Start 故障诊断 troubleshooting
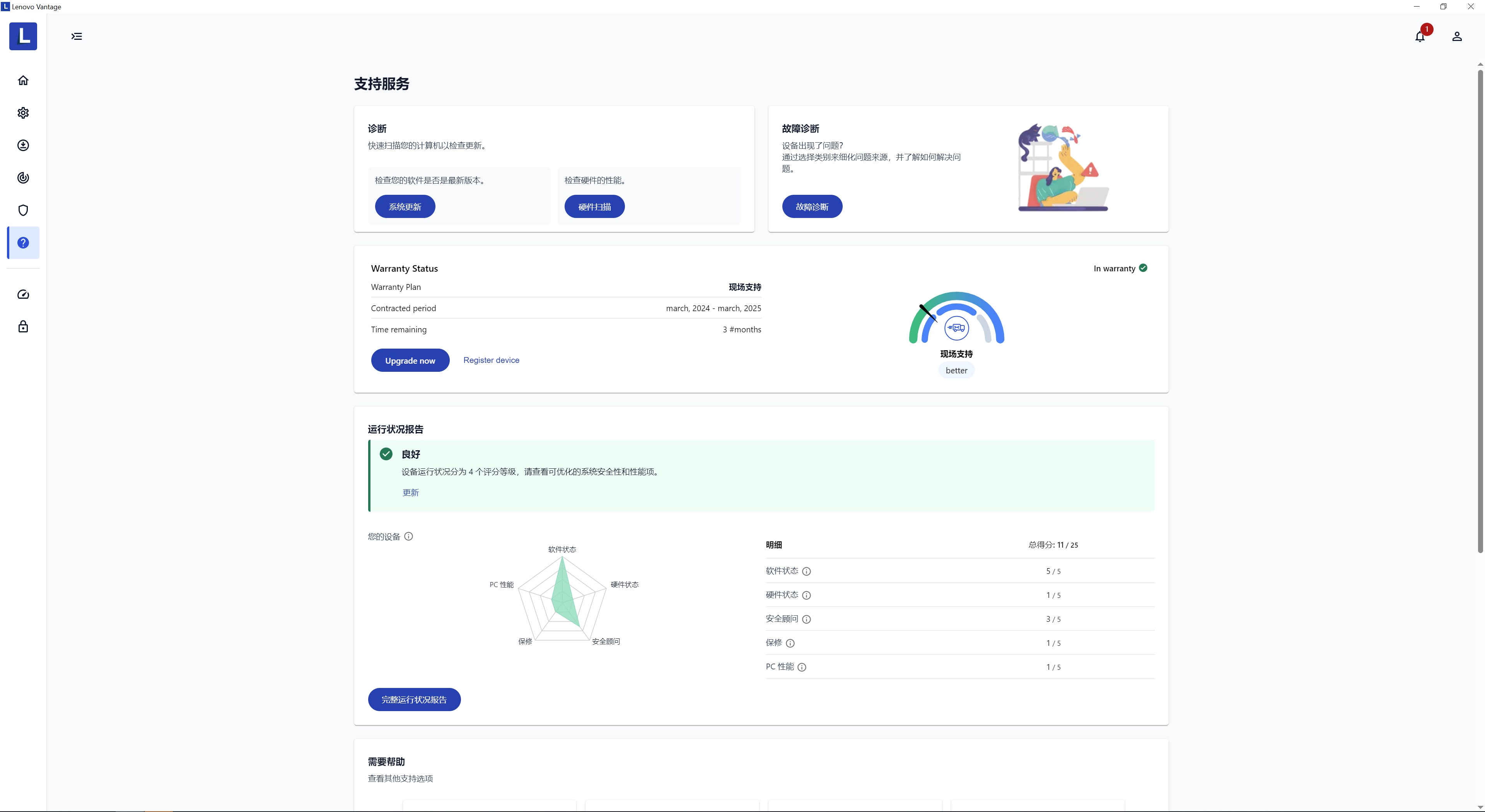Image resolution: width=1485 pixels, height=812 pixels. click(x=812, y=207)
